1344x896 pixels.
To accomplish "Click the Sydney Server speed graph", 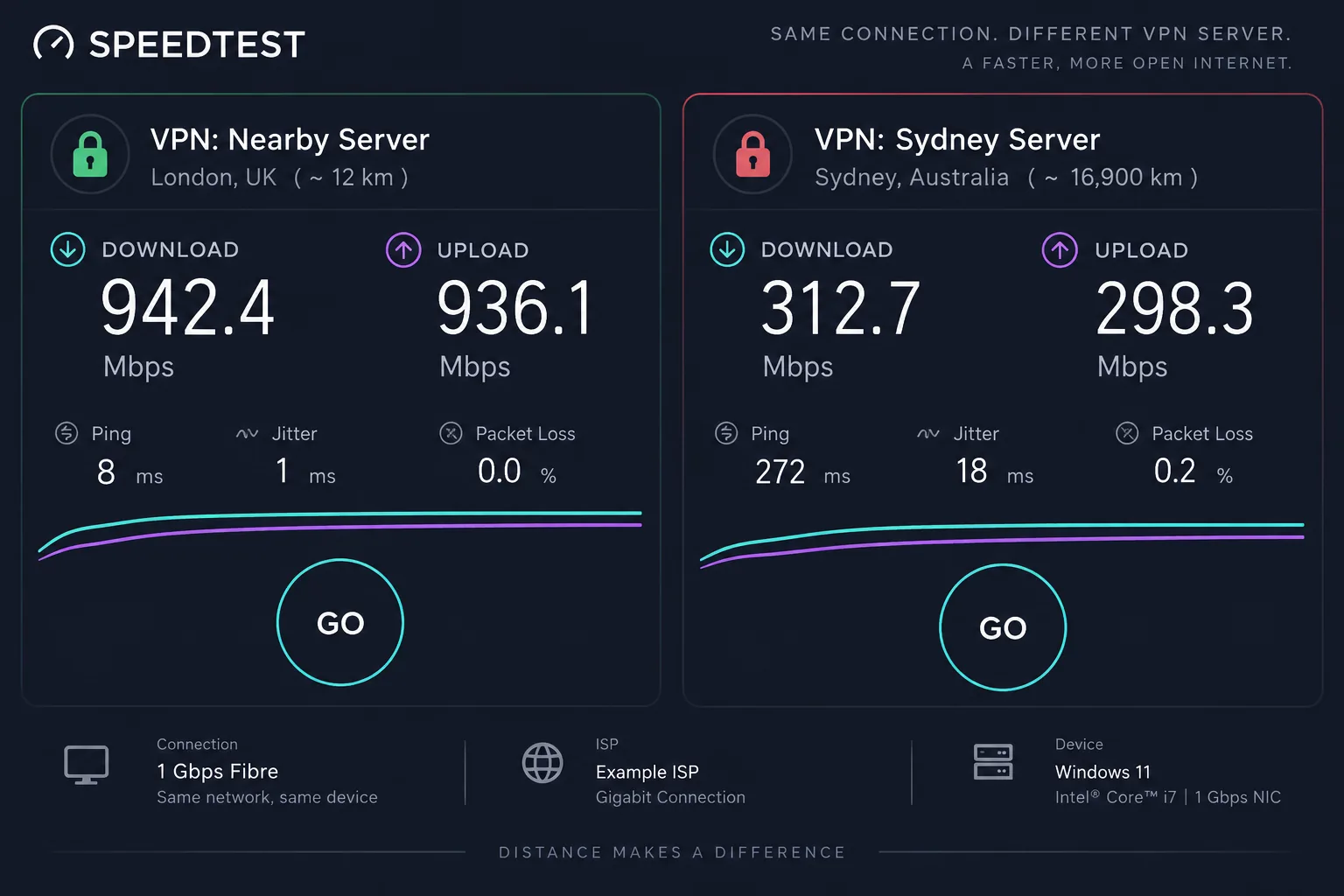I will (1002, 544).
